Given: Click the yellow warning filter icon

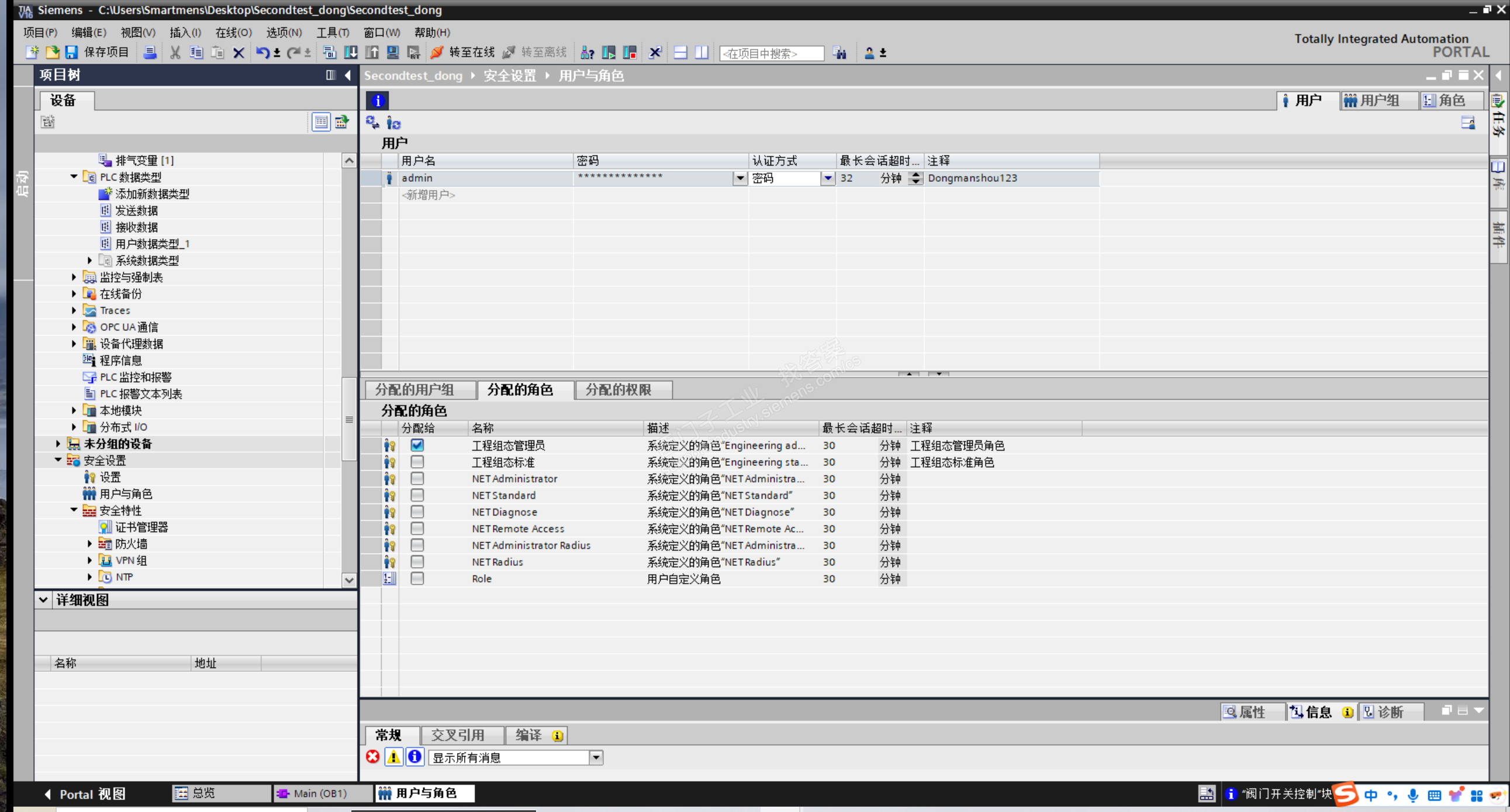Looking at the screenshot, I should [x=393, y=757].
